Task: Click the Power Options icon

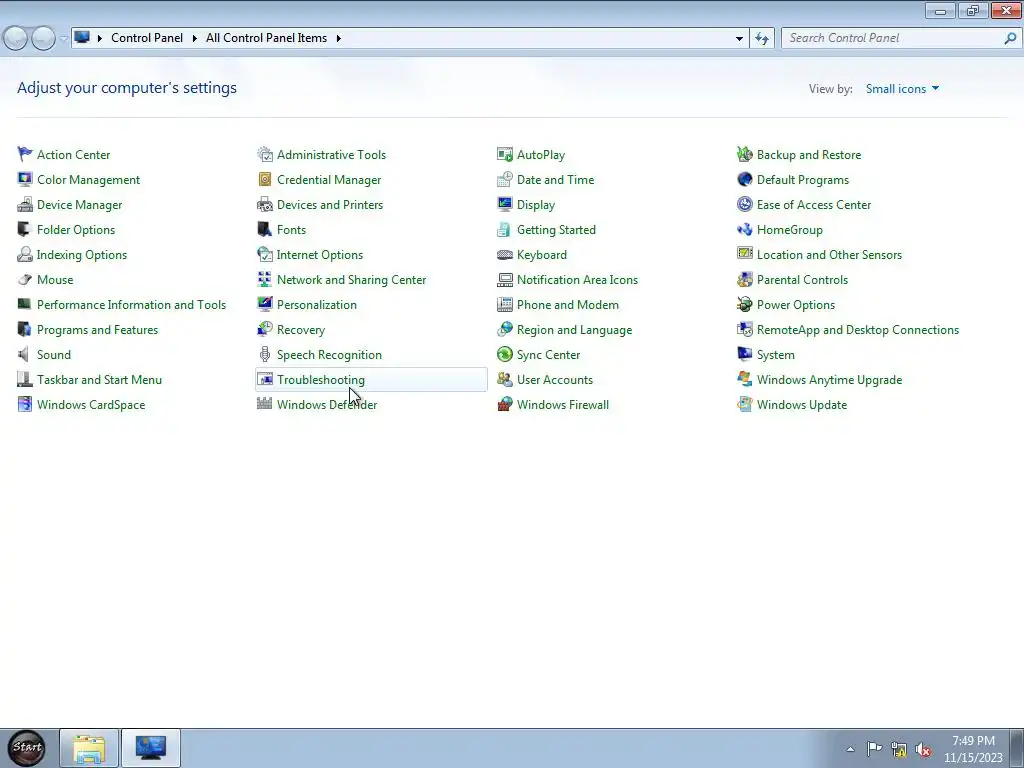Action: (744, 304)
